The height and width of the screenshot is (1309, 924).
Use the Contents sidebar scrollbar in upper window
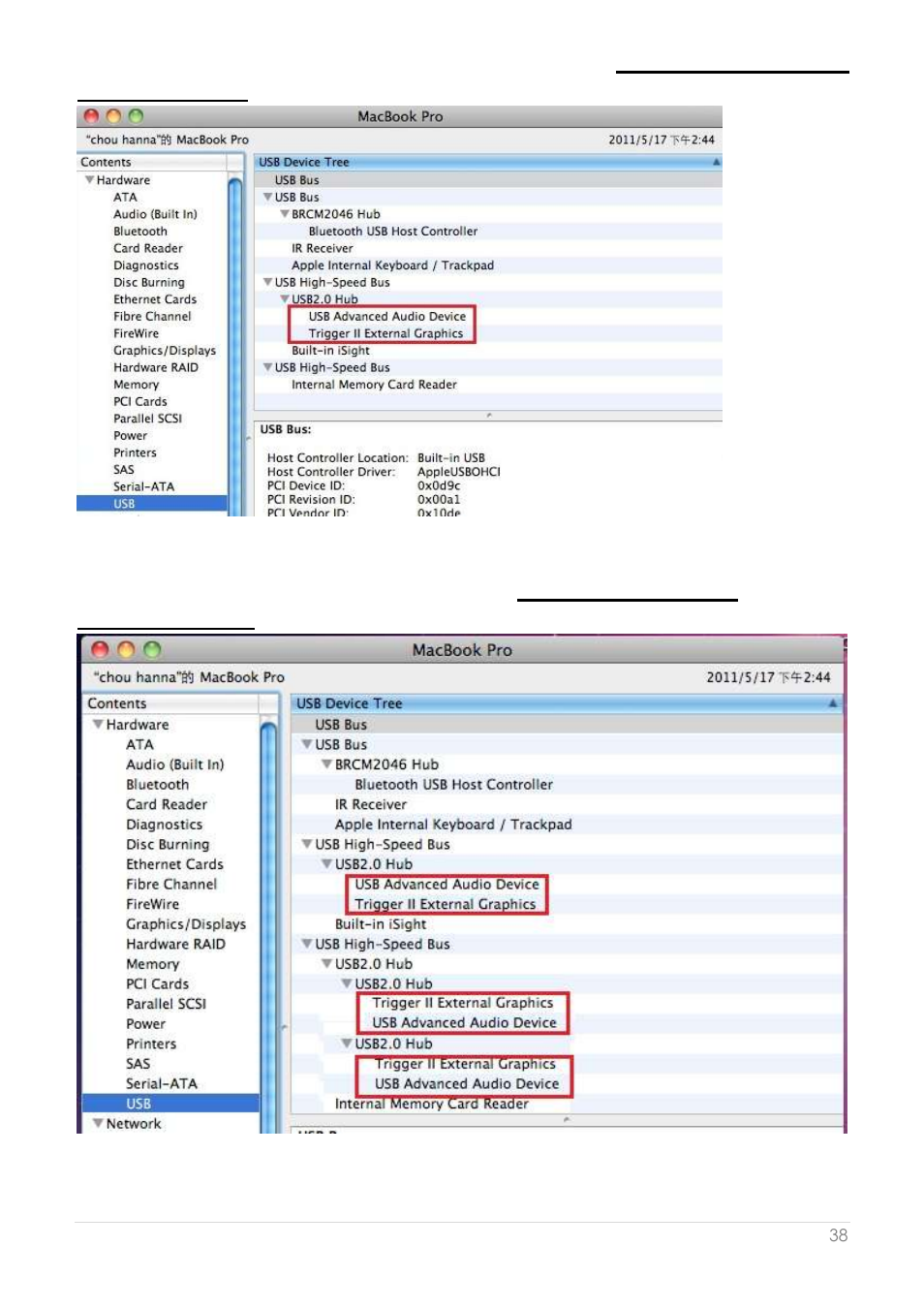pos(235,345)
